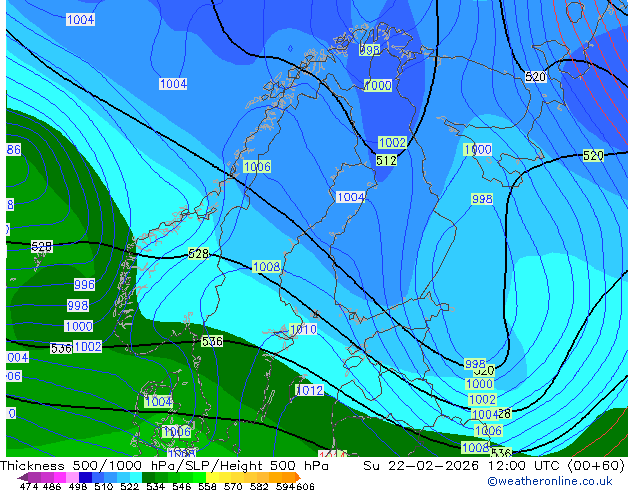634x490 pixels.
Task: Click the bright magenta legend swatch
Action: 59,477
